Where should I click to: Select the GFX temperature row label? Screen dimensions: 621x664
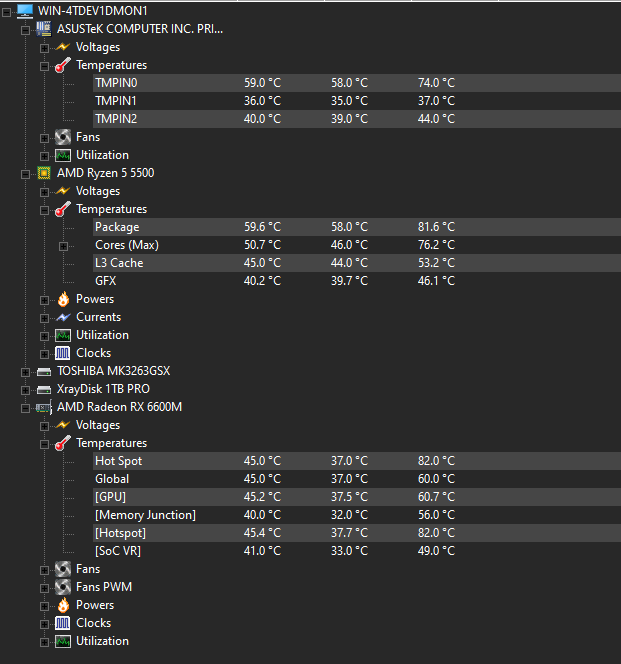click(x=105, y=281)
